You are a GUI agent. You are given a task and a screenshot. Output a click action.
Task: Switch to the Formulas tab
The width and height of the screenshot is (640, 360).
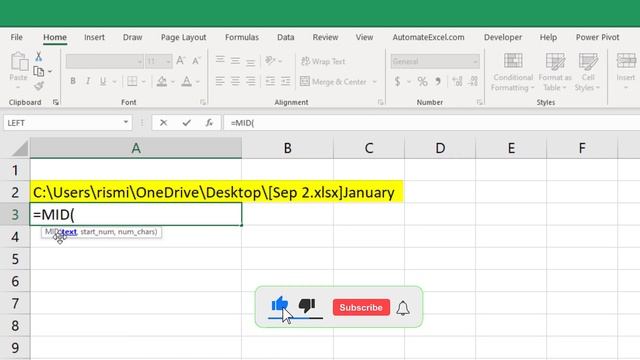(242, 37)
